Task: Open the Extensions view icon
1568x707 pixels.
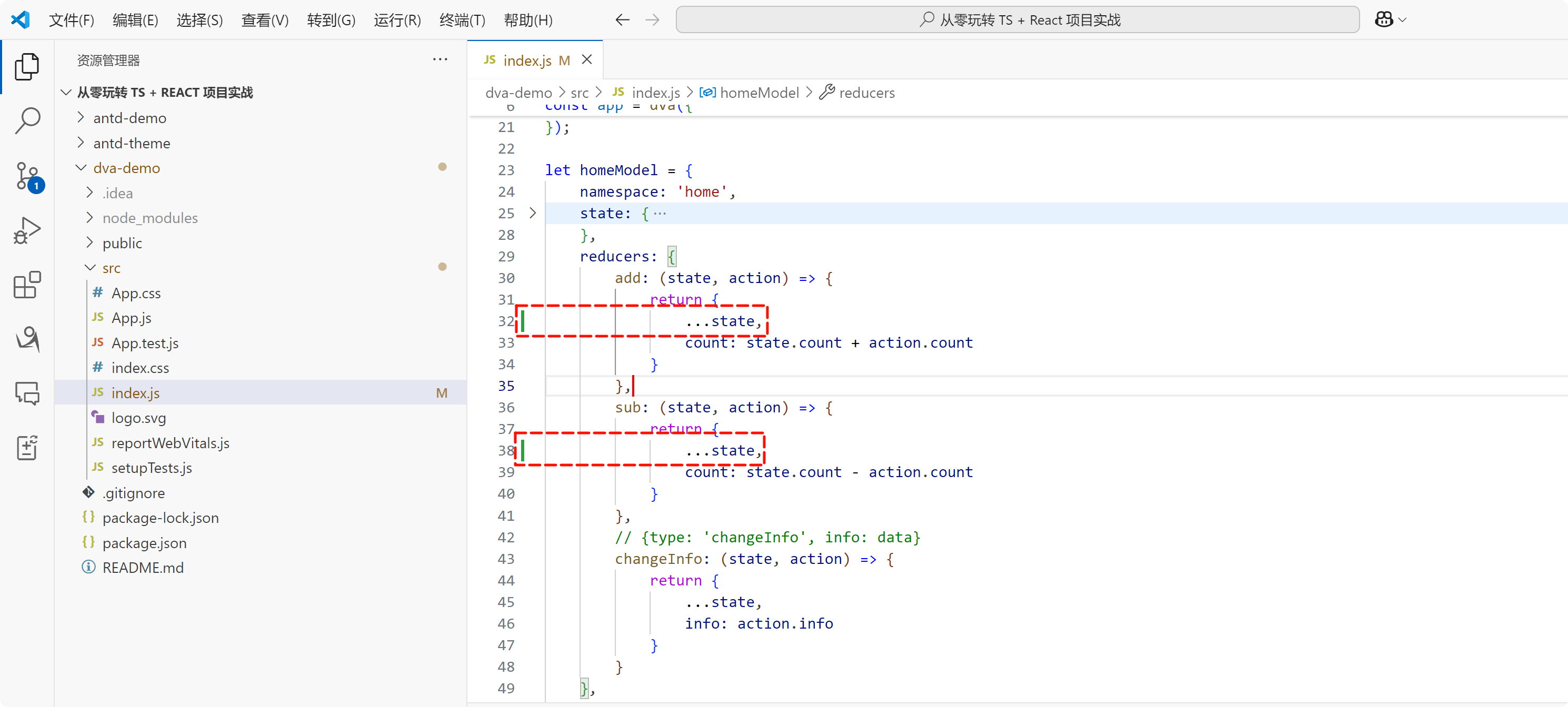Action: pyautogui.click(x=27, y=285)
